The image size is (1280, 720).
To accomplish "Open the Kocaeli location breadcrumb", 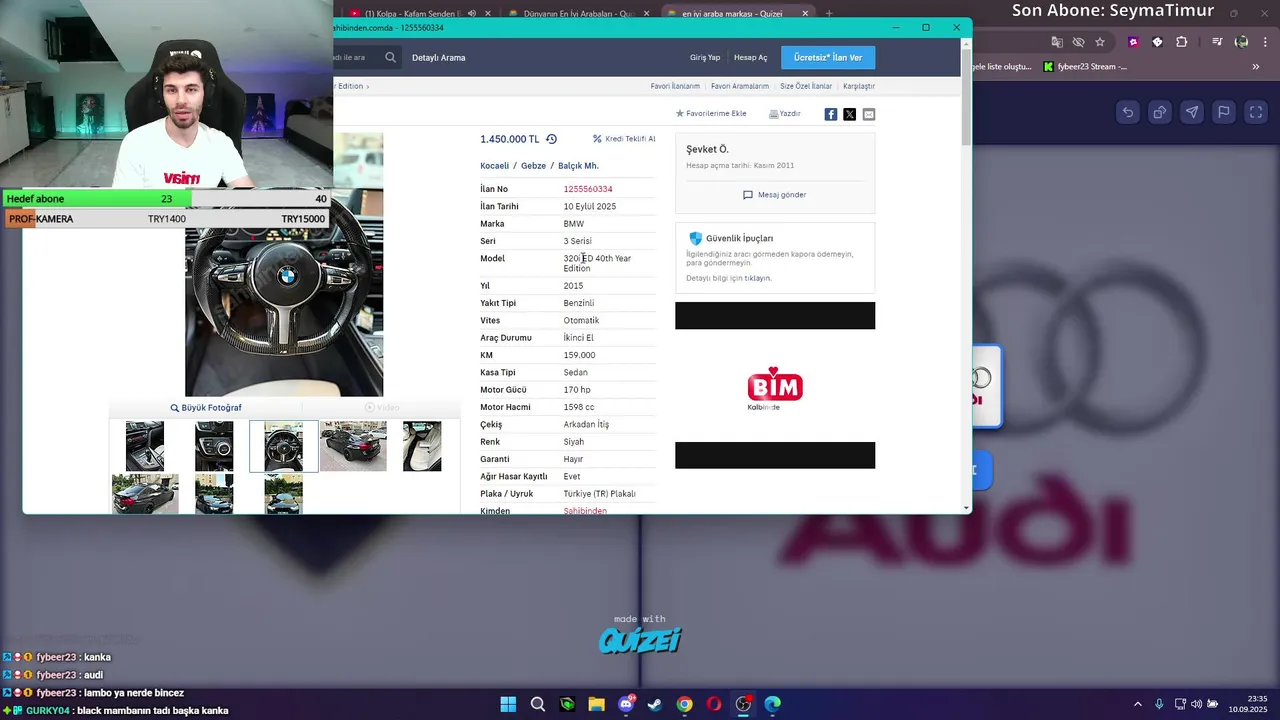I will (494, 166).
